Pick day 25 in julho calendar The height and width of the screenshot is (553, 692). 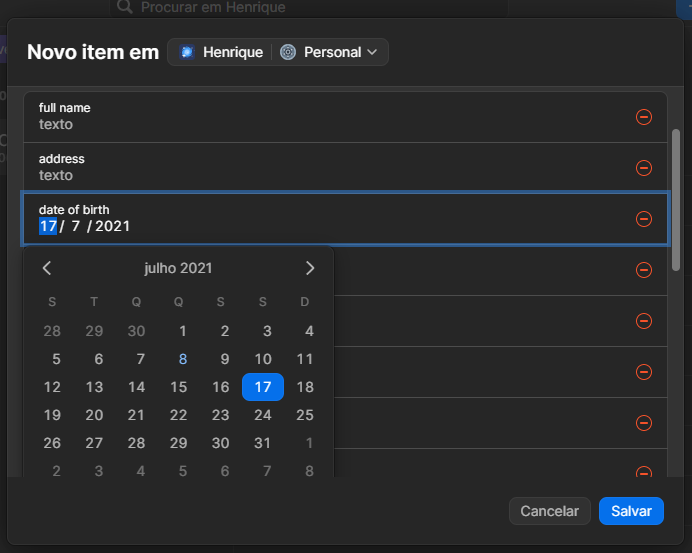click(x=305, y=415)
